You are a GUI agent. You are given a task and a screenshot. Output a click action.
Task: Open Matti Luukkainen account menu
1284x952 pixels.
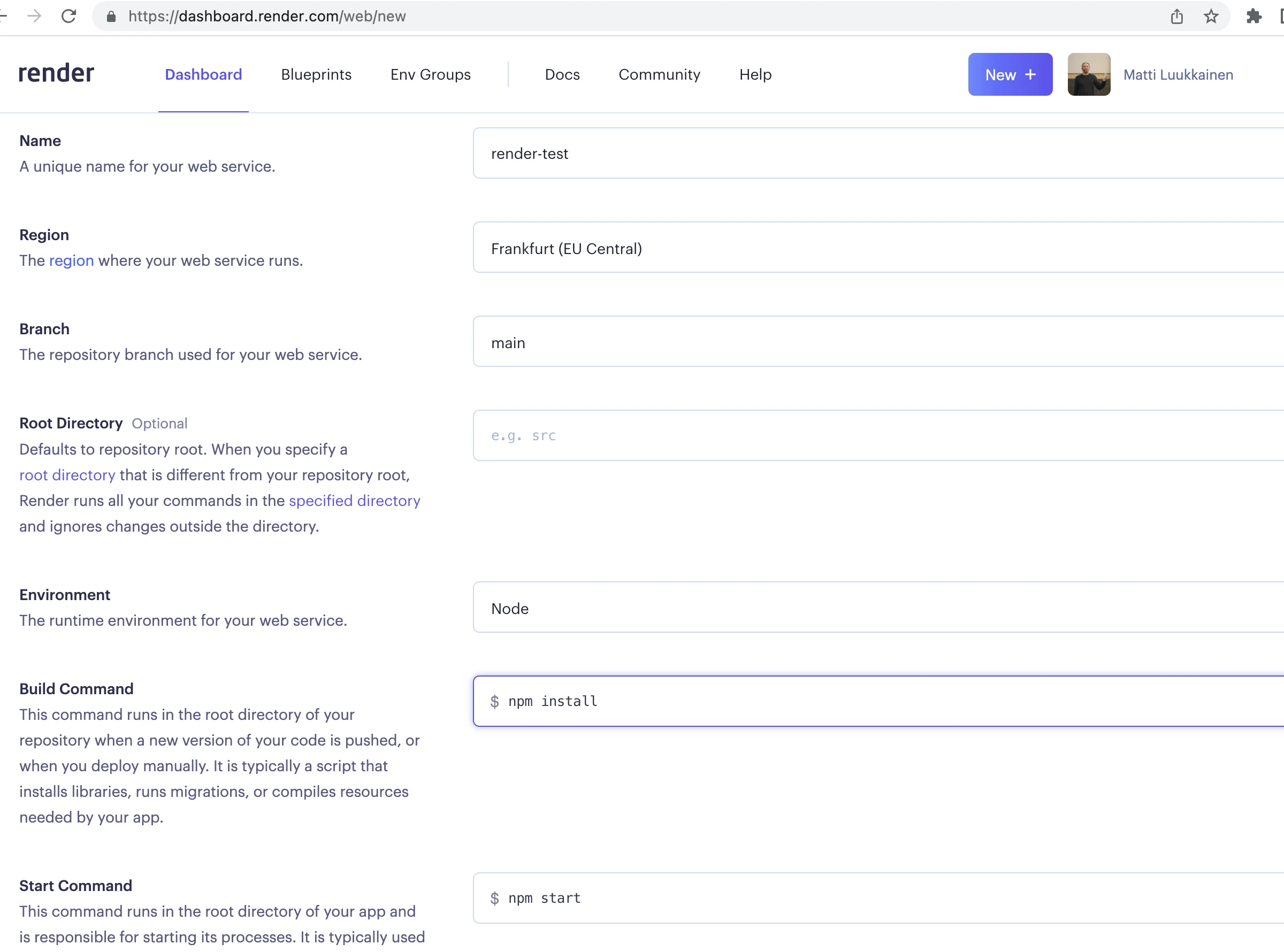pyautogui.click(x=1178, y=74)
